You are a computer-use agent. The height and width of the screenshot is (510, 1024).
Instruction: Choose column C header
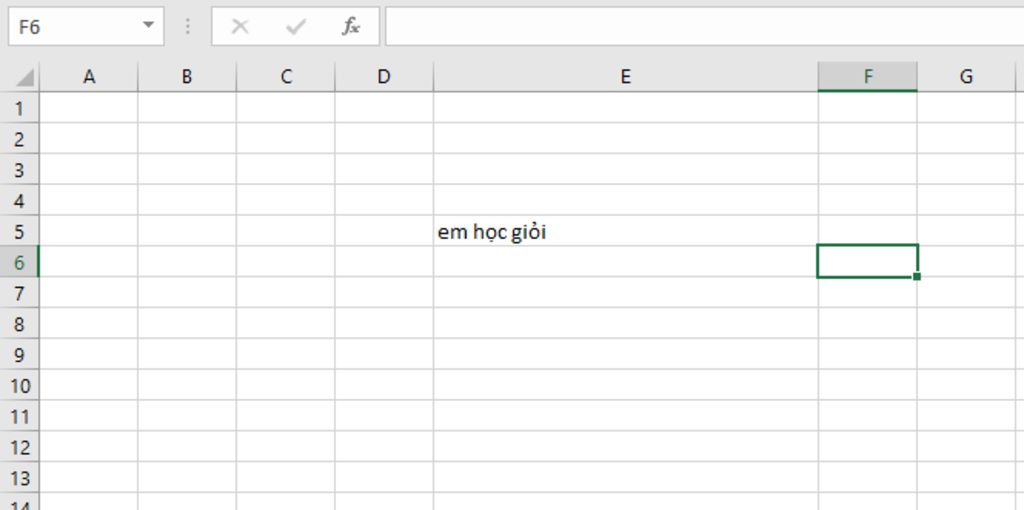[x=285, y=76]
